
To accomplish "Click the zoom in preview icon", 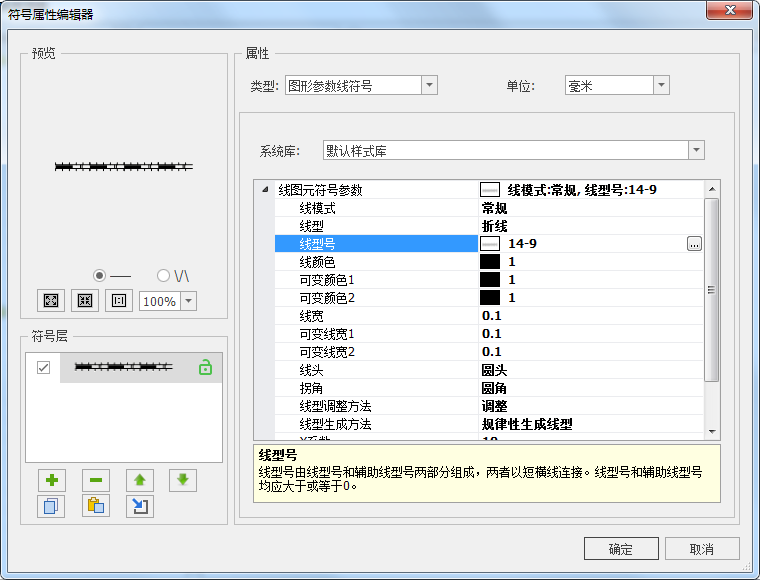I will coord(51,300).
